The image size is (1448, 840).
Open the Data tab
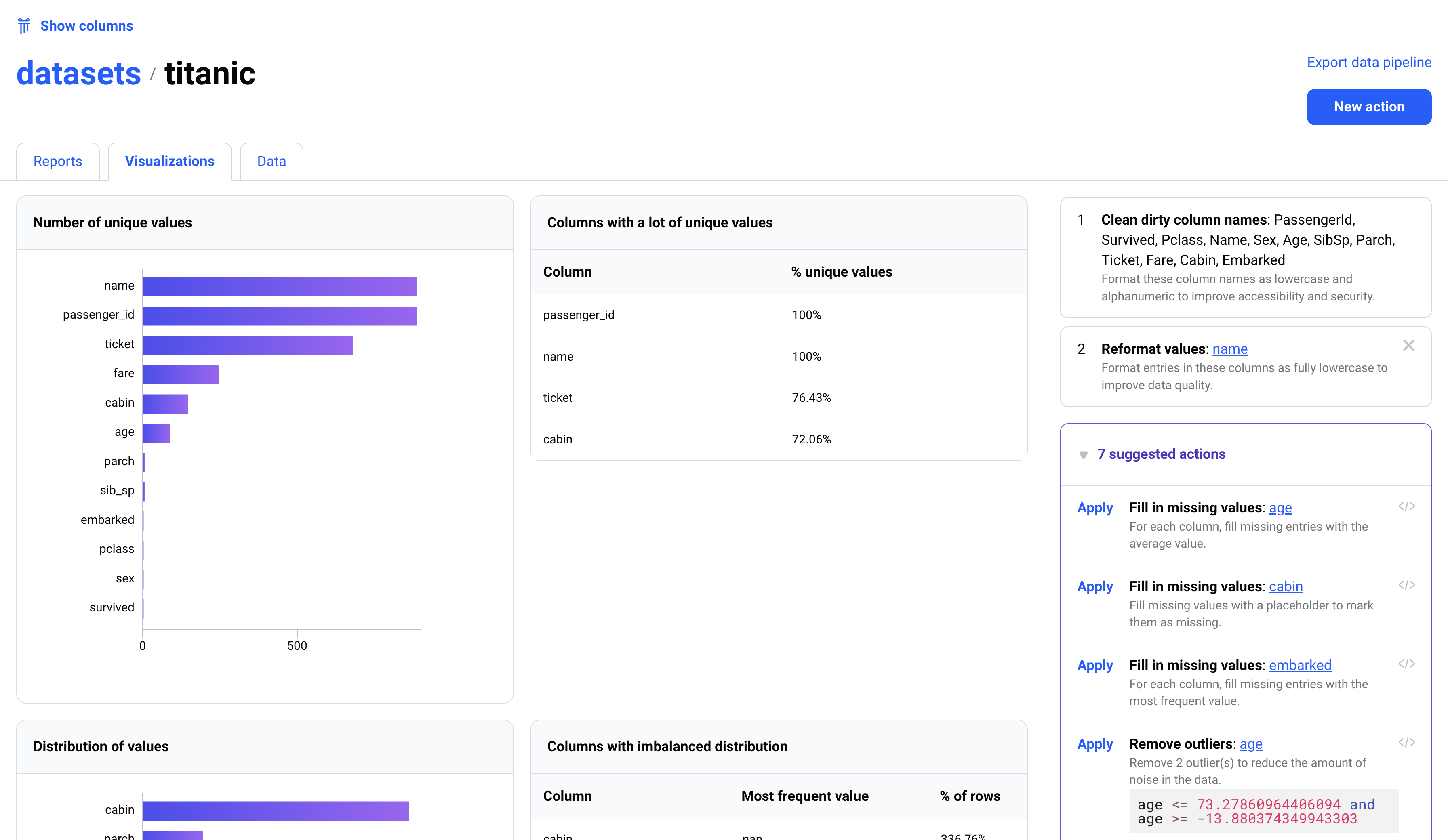[271, 162]
